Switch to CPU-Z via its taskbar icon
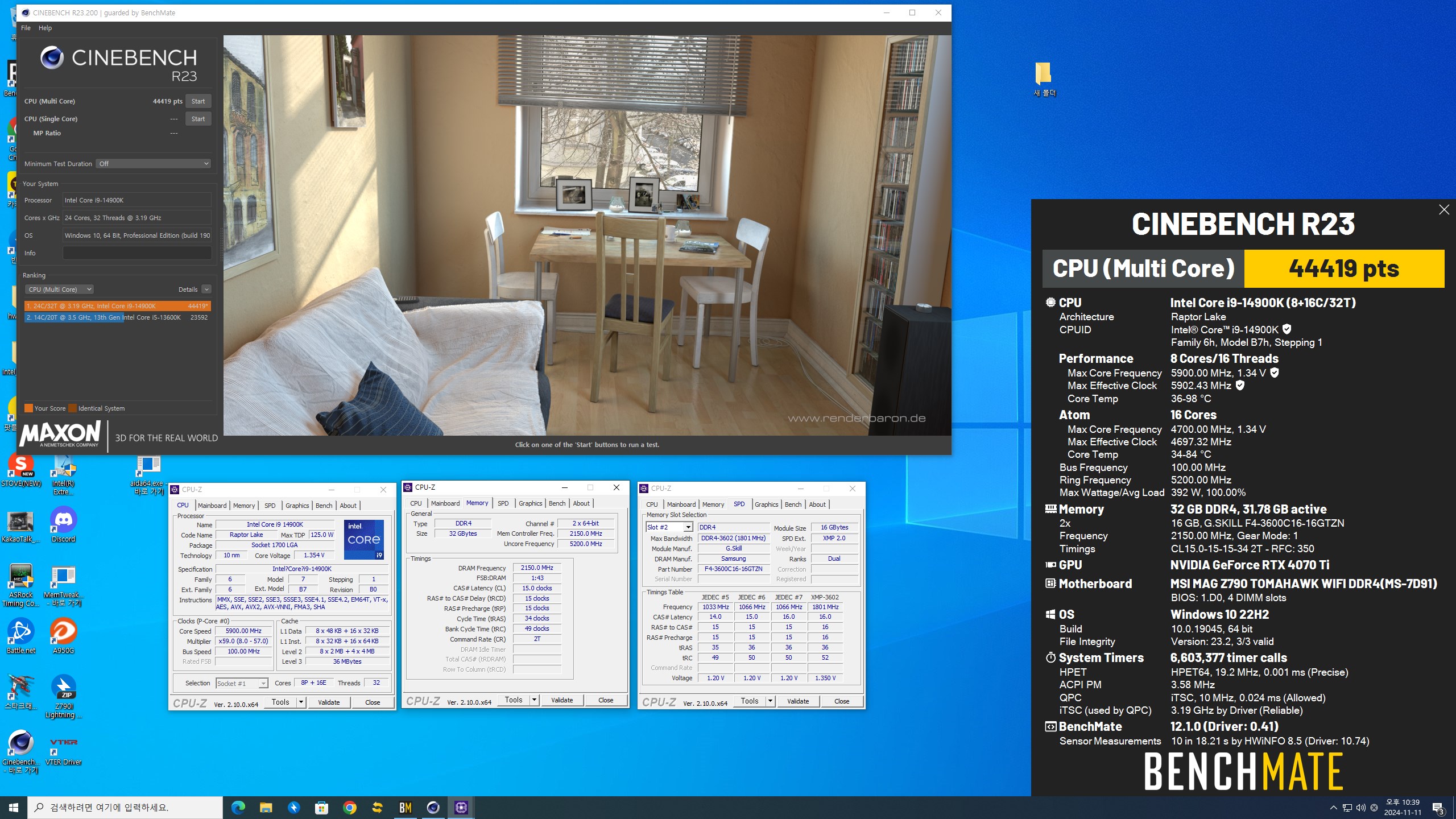This screenshot has height=819, width=1456. click(x=461, y=807)
